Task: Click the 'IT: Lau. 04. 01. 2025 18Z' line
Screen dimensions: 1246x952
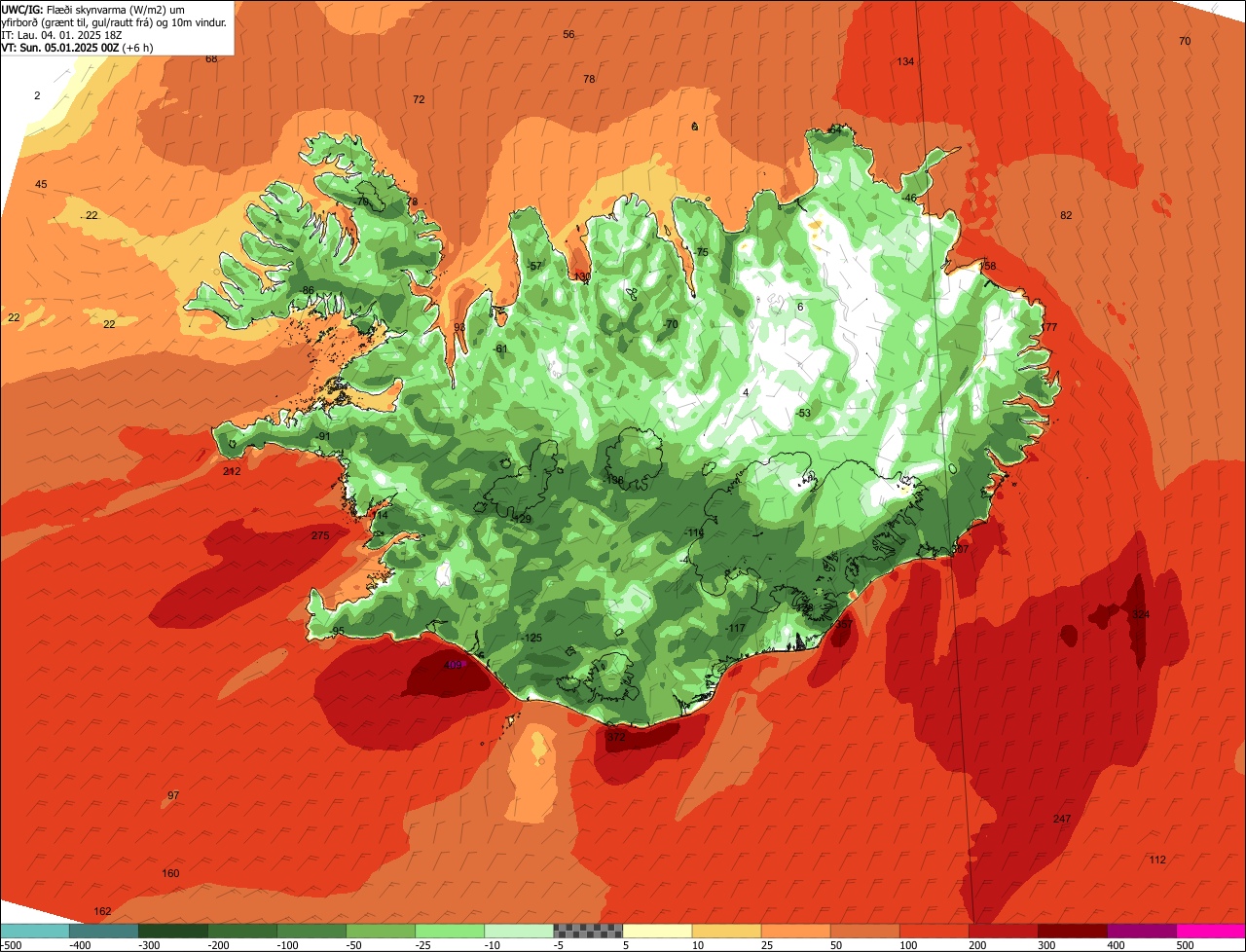Action: click(61, 34)
